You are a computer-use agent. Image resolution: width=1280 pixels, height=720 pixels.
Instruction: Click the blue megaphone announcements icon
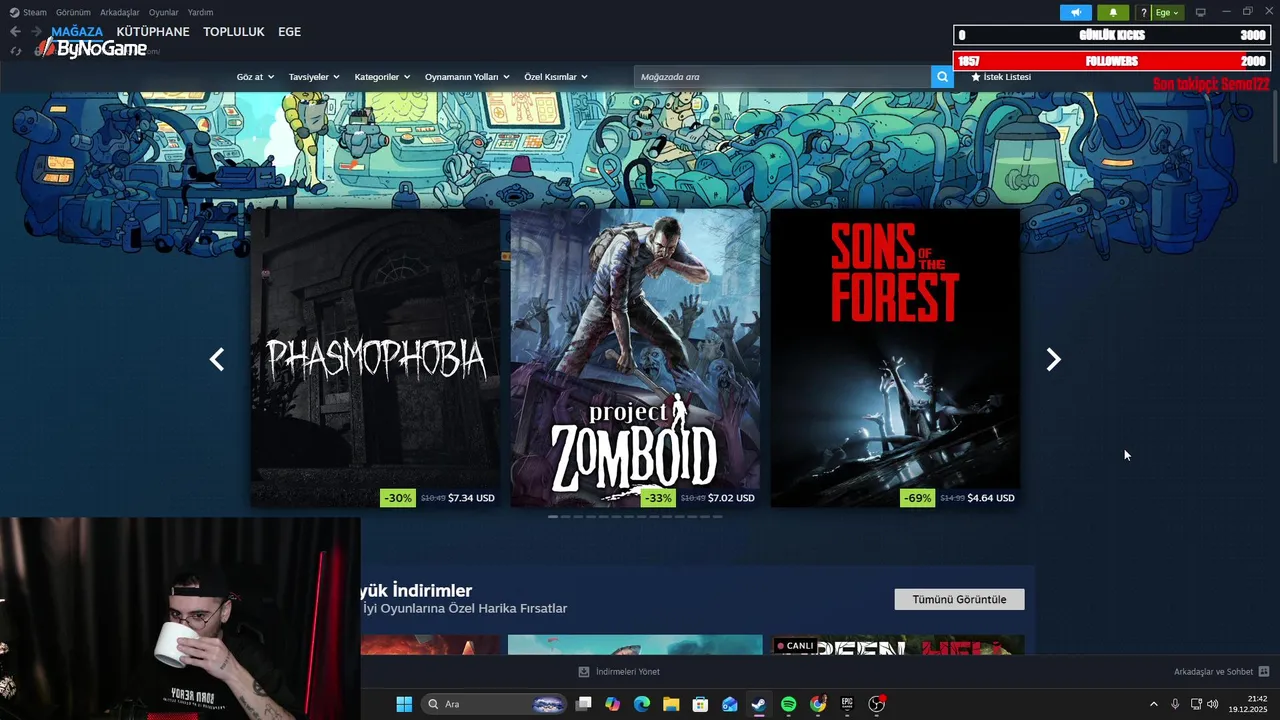pos(1076,12)
